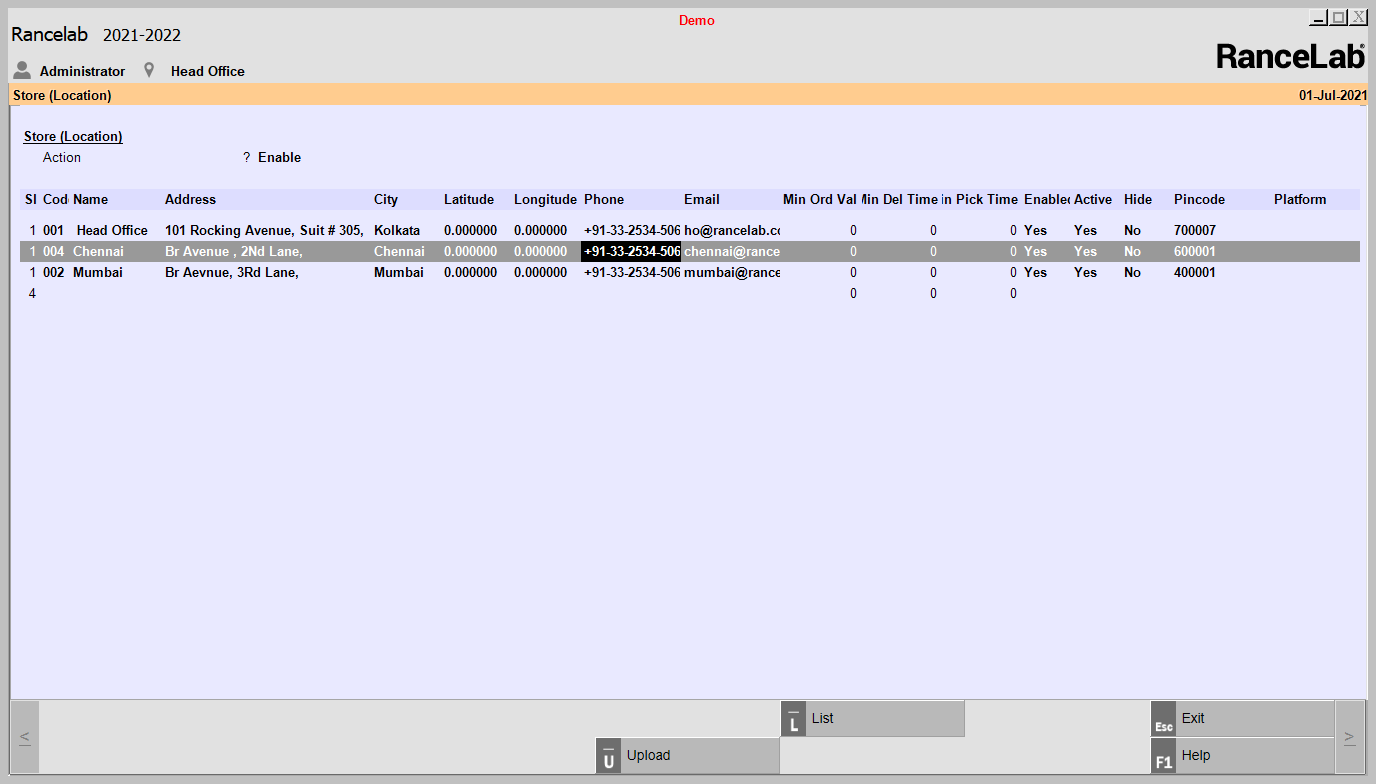
Task: Click the right arrow pager button in the footer
Action: tap(1350, 737)
